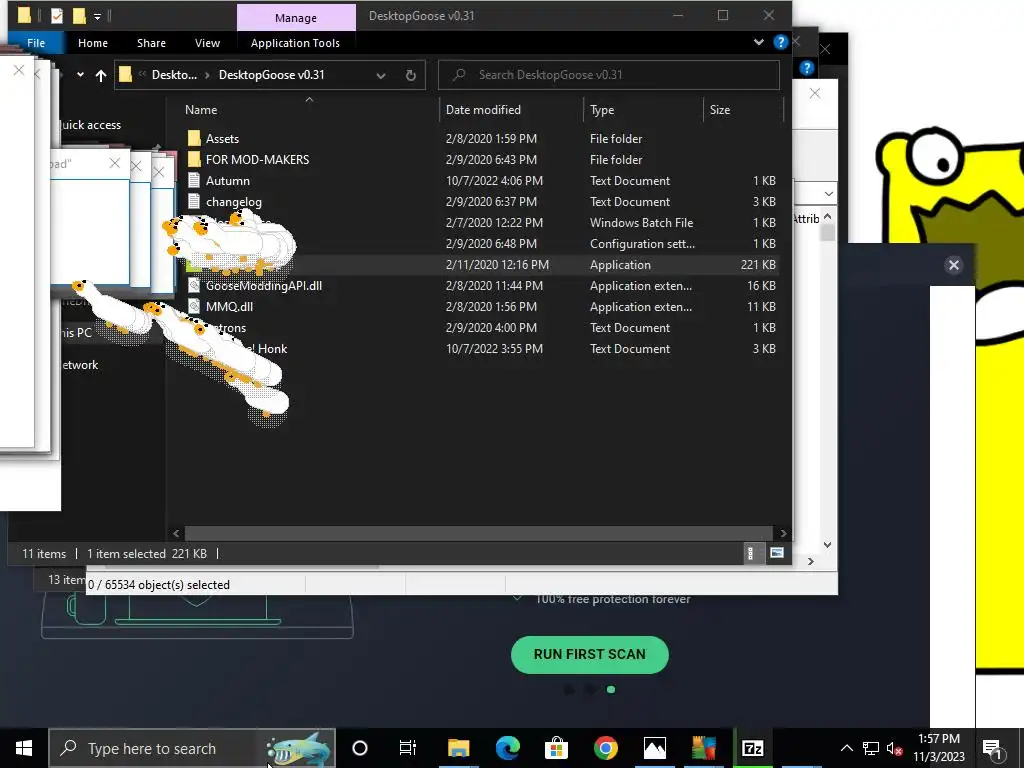Sort files by Size column header
The width and height of the screenshot is (1024, 768).
coord(720,110)
